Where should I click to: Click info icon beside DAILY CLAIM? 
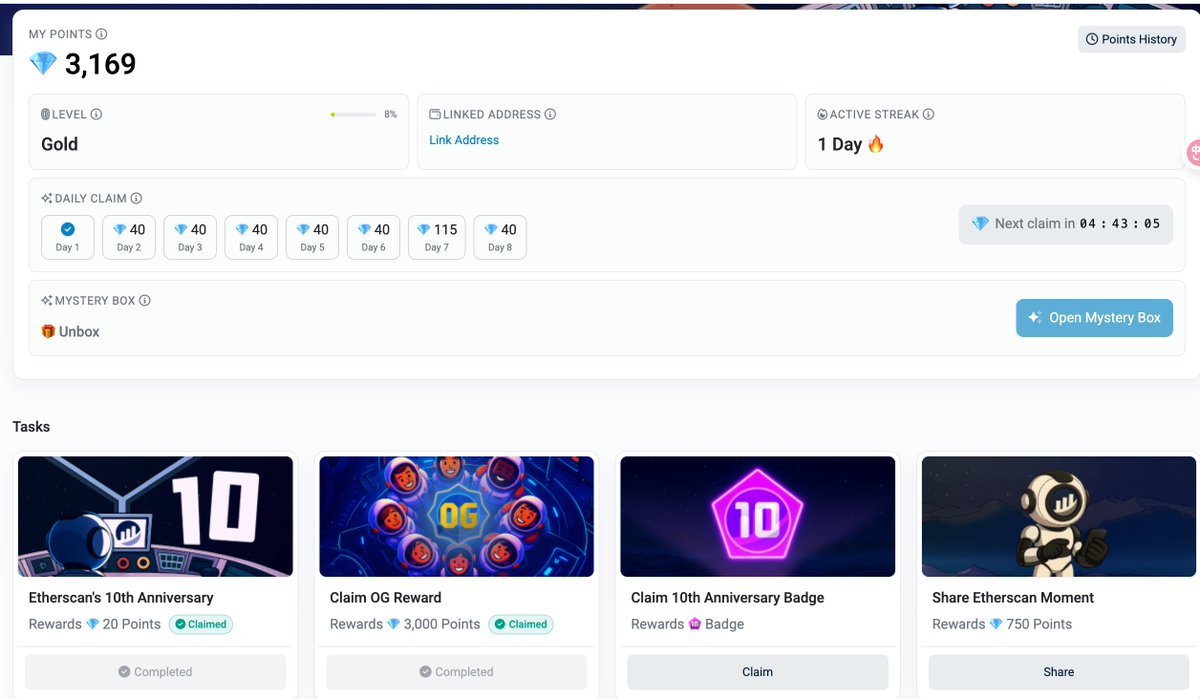click(x=136, y=198)
